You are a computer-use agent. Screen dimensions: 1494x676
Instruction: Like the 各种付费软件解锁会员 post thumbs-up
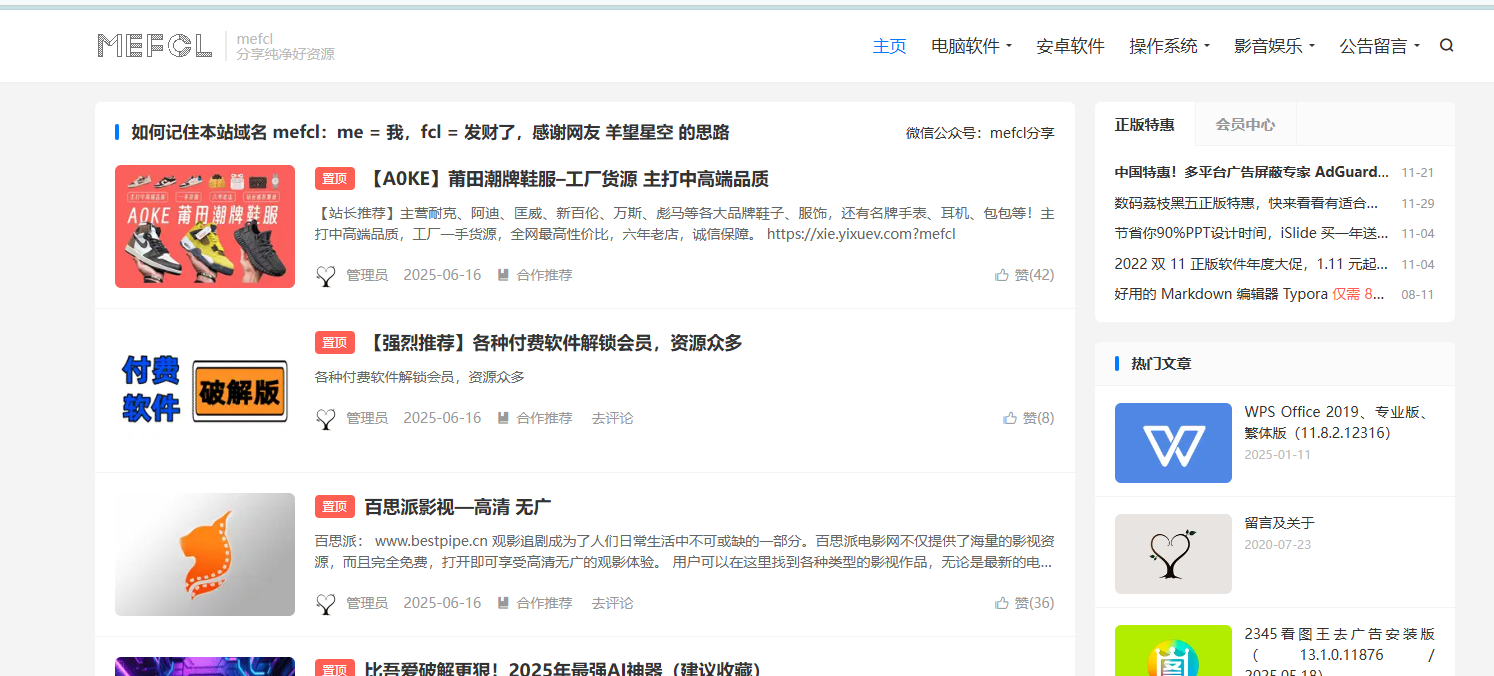(1010, 418)
